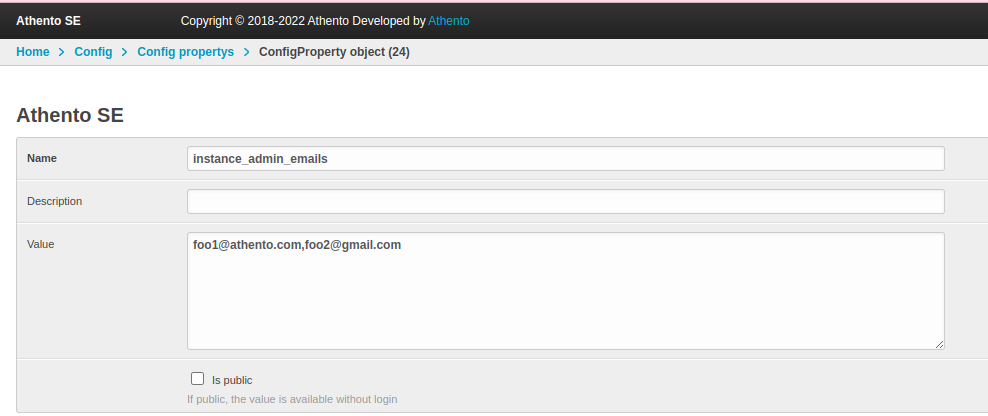Open the Config breadcrumb link

pos(93,52)
